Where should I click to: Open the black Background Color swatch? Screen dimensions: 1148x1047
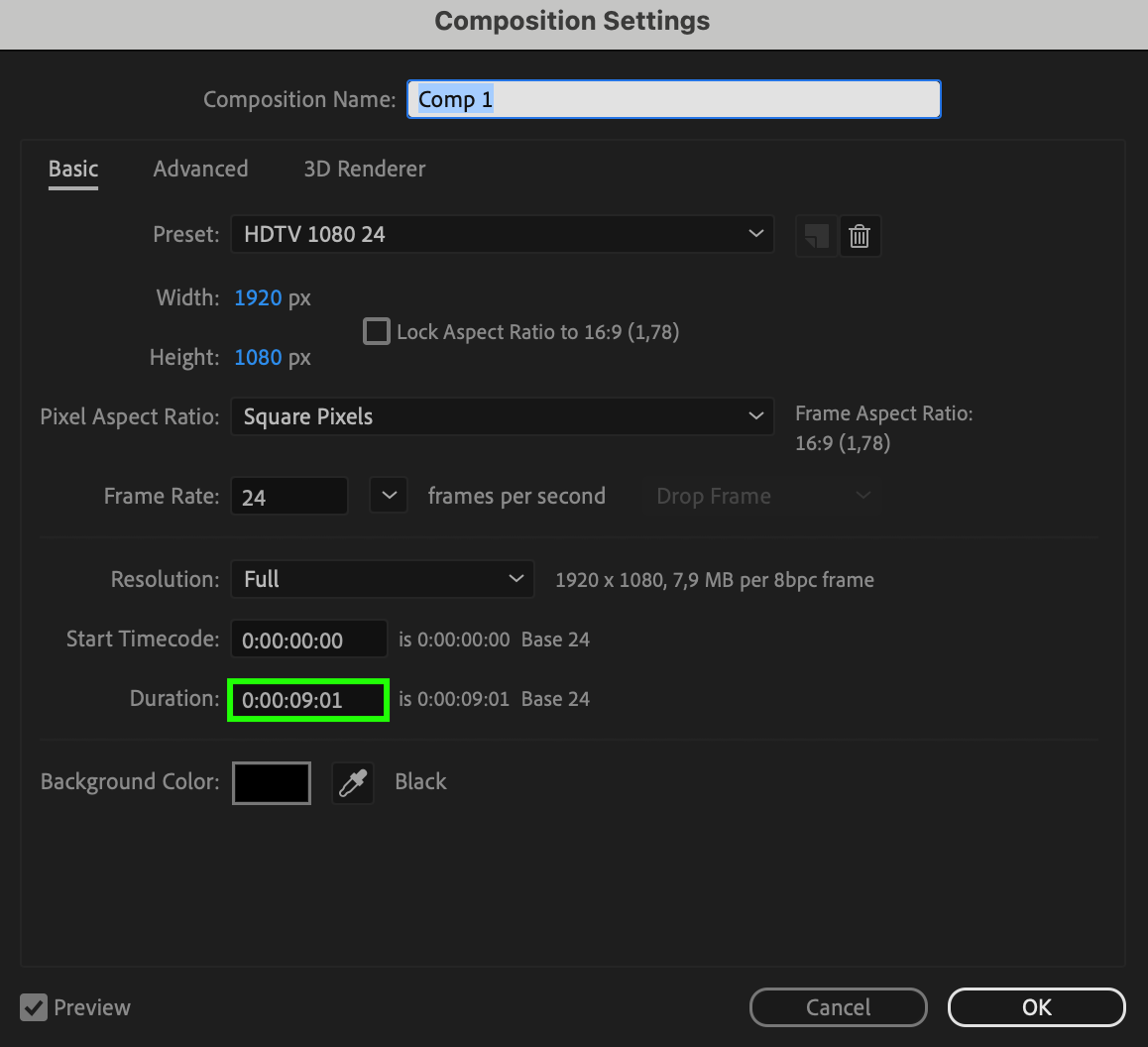pos(272,783)
